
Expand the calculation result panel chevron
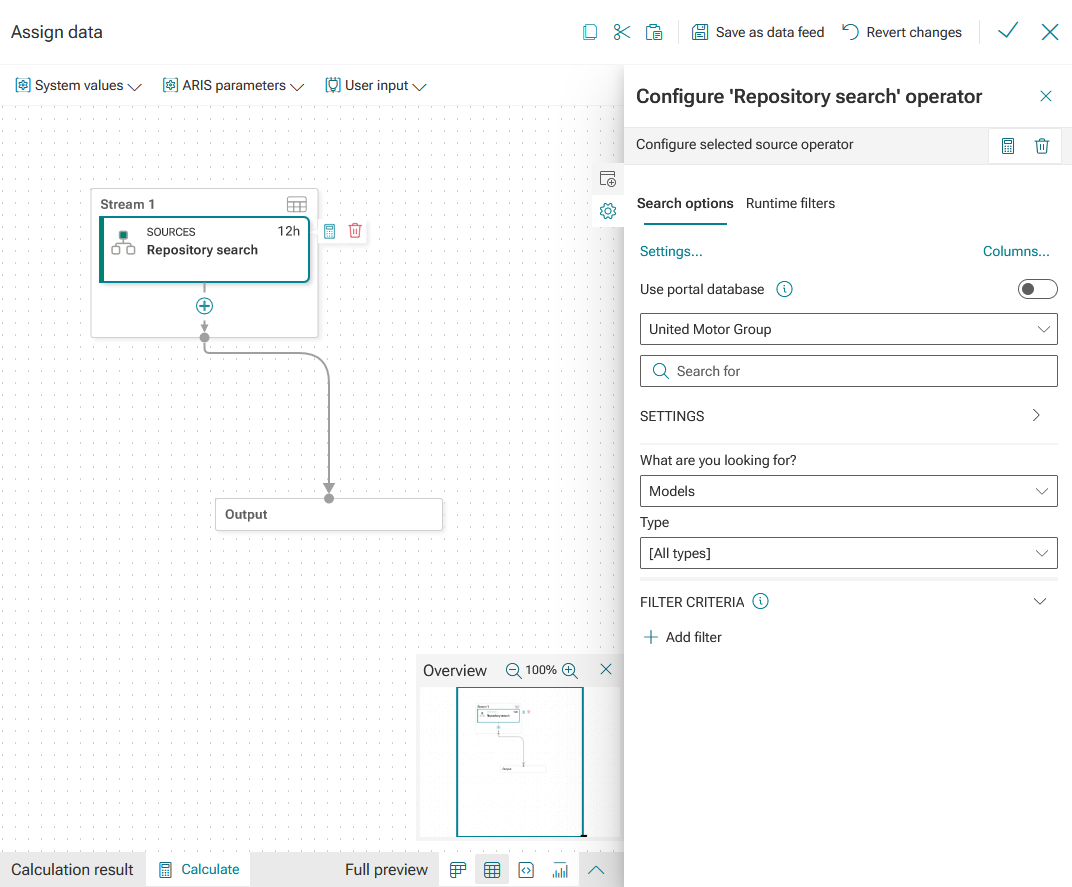pos(596,870)
